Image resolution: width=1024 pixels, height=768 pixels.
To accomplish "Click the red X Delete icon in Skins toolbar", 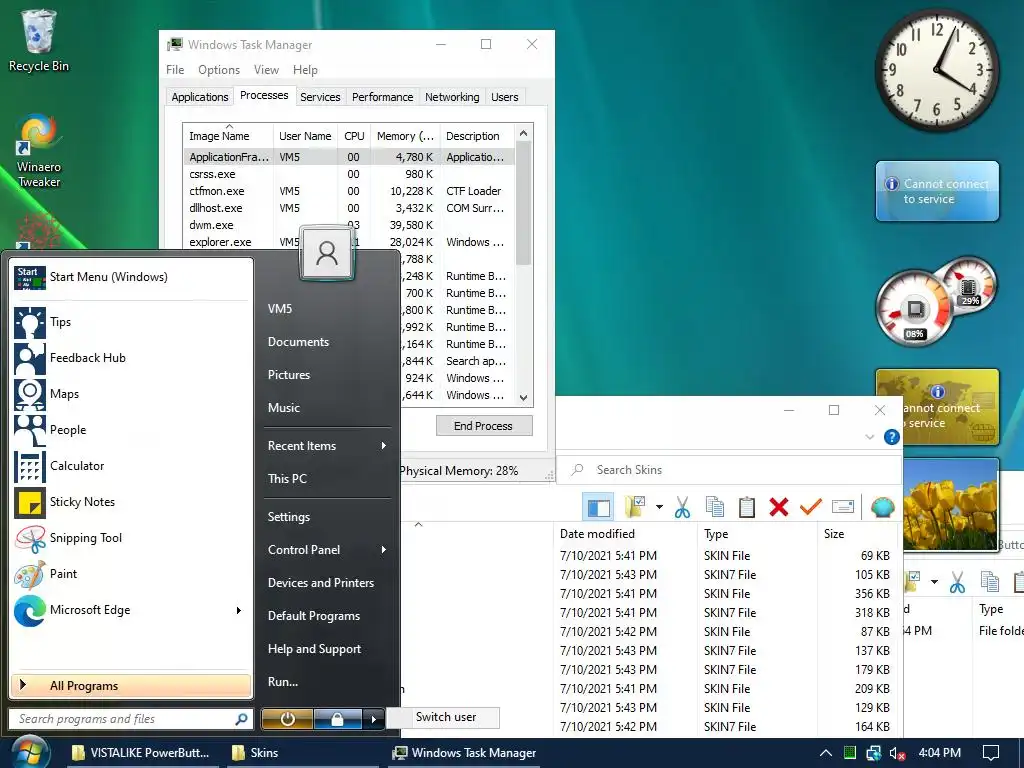I will coord(778,507).
